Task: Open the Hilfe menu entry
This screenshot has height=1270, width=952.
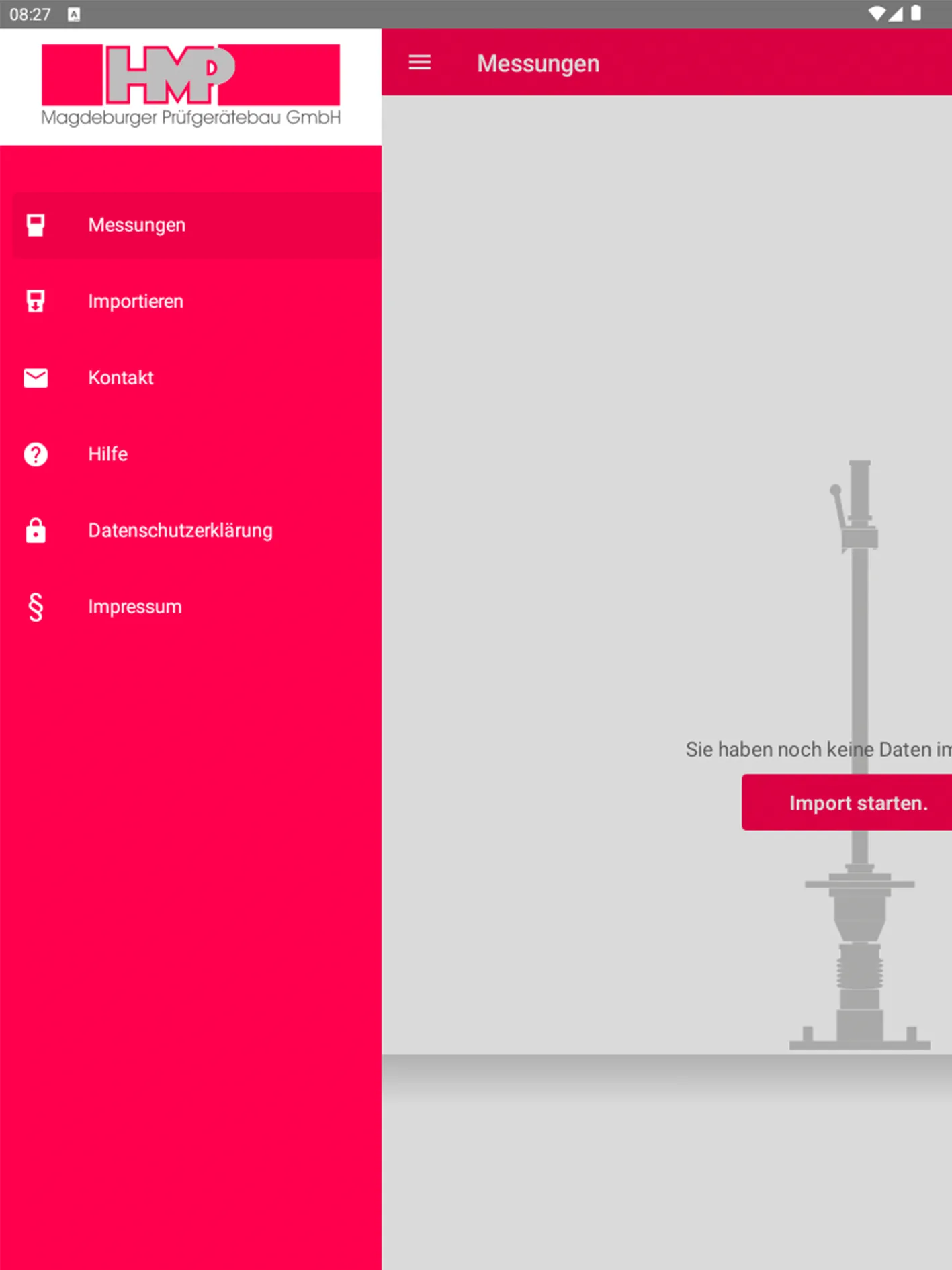Action: coord(197,454)
